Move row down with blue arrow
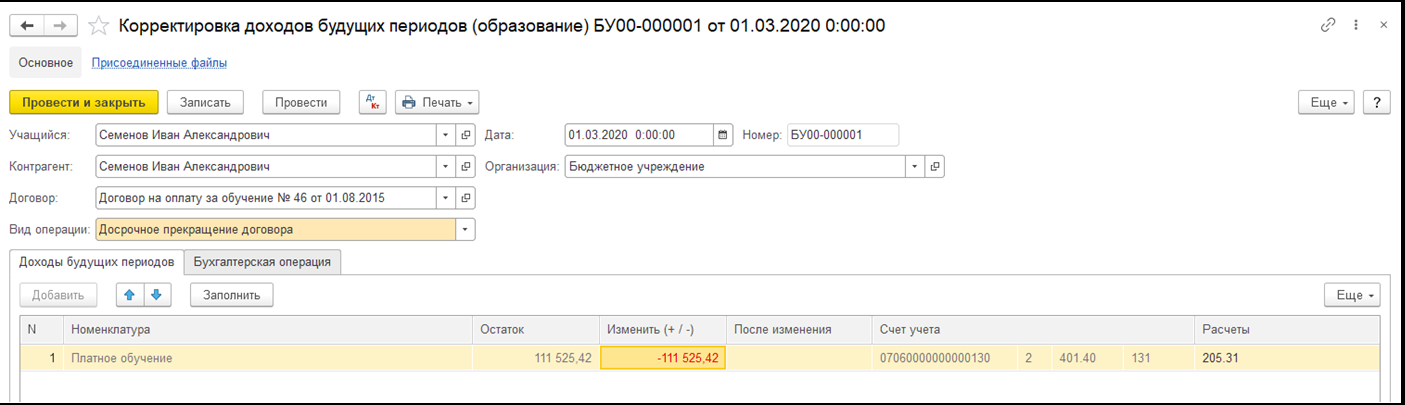Image resolution: width=1405 pixels, height=405 pixels. tap(158, 295)
